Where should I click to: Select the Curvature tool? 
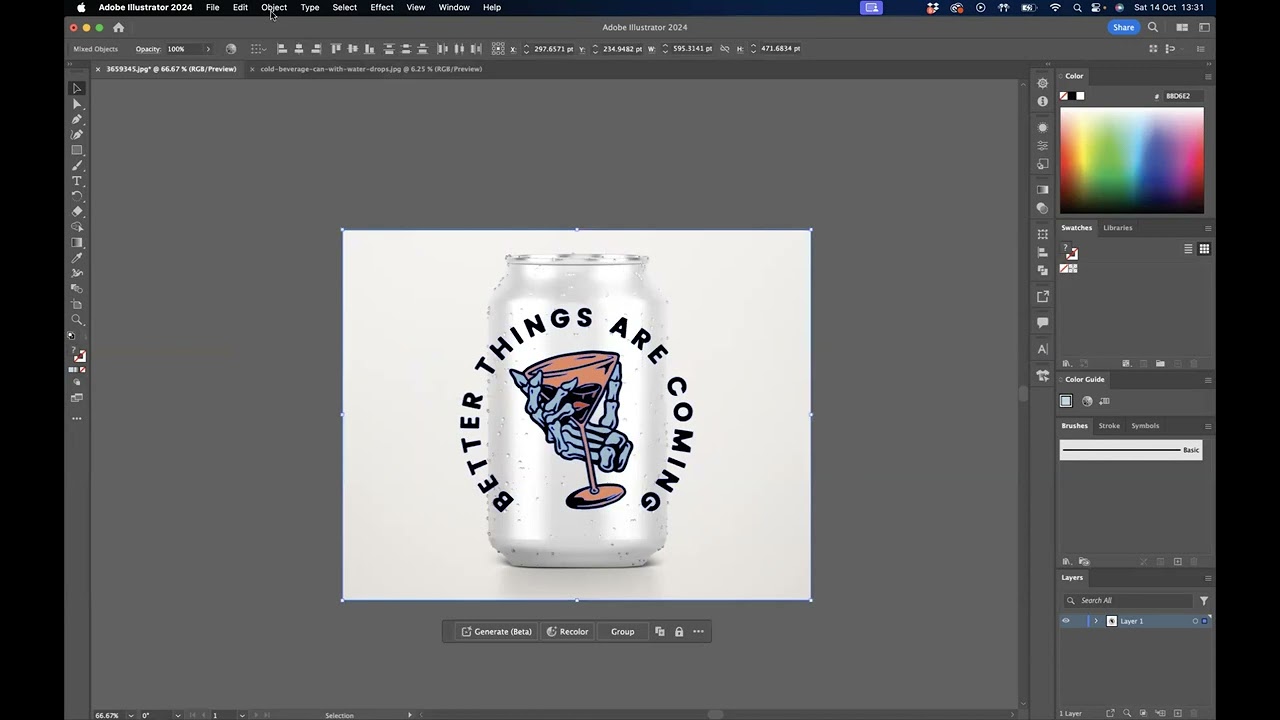pos(77,134)
